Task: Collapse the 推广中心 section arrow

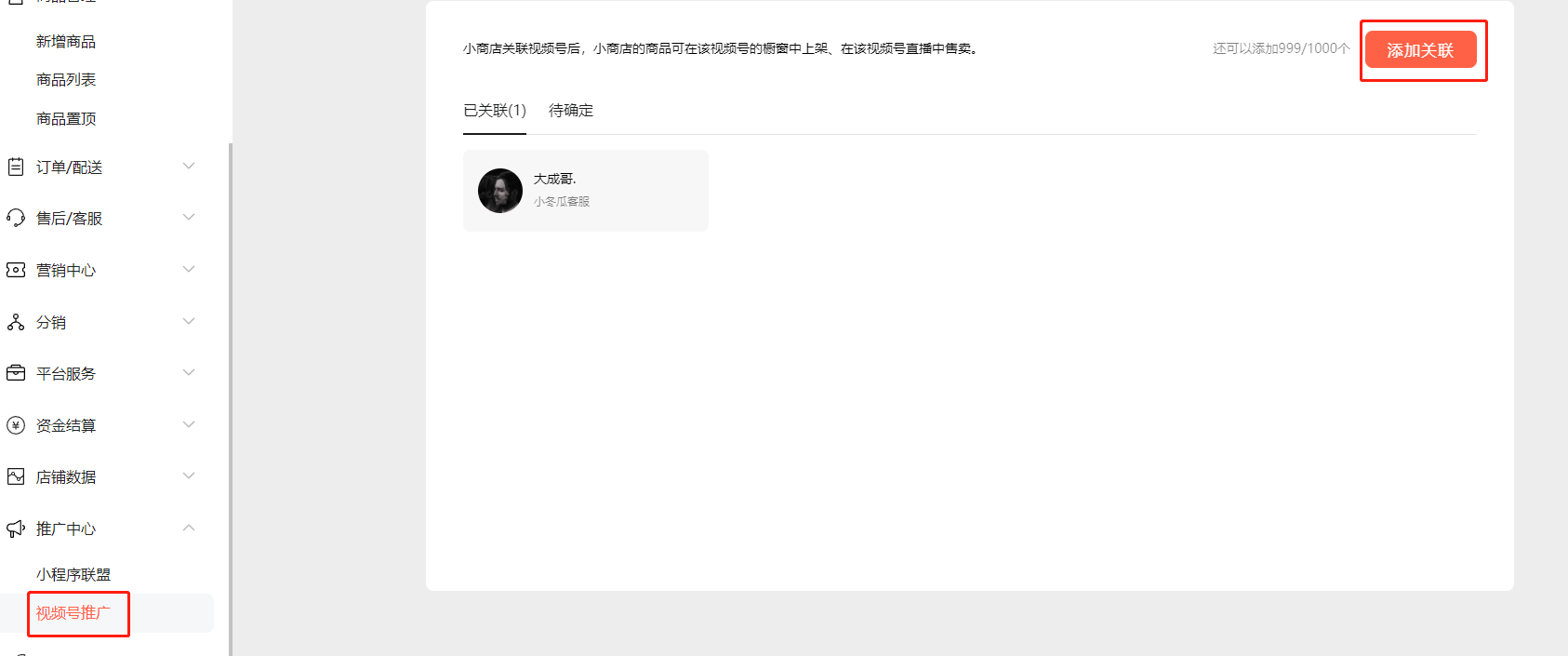Action: coord(189,528)
